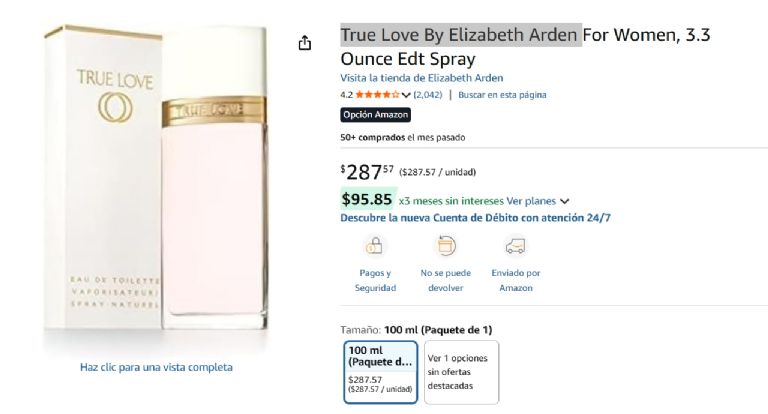
Task: Expand the rating breakdown chevron next to stars
Action: (x=406, y=95)
